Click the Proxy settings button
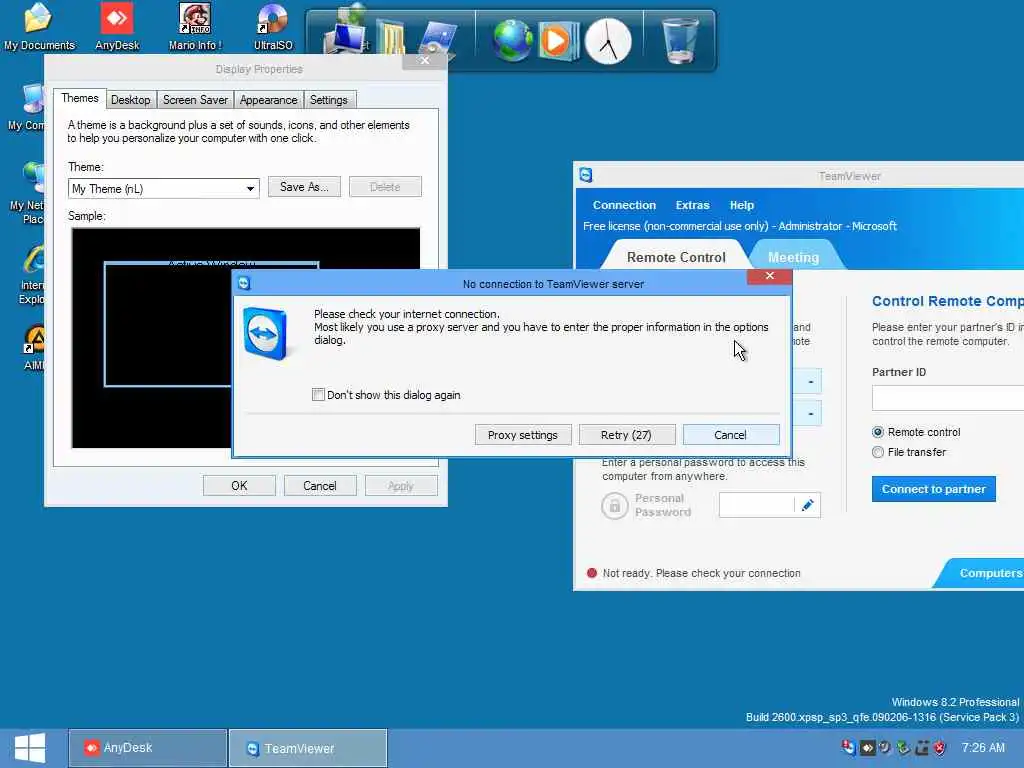The image size is (1024, 768). click(523, 435)
